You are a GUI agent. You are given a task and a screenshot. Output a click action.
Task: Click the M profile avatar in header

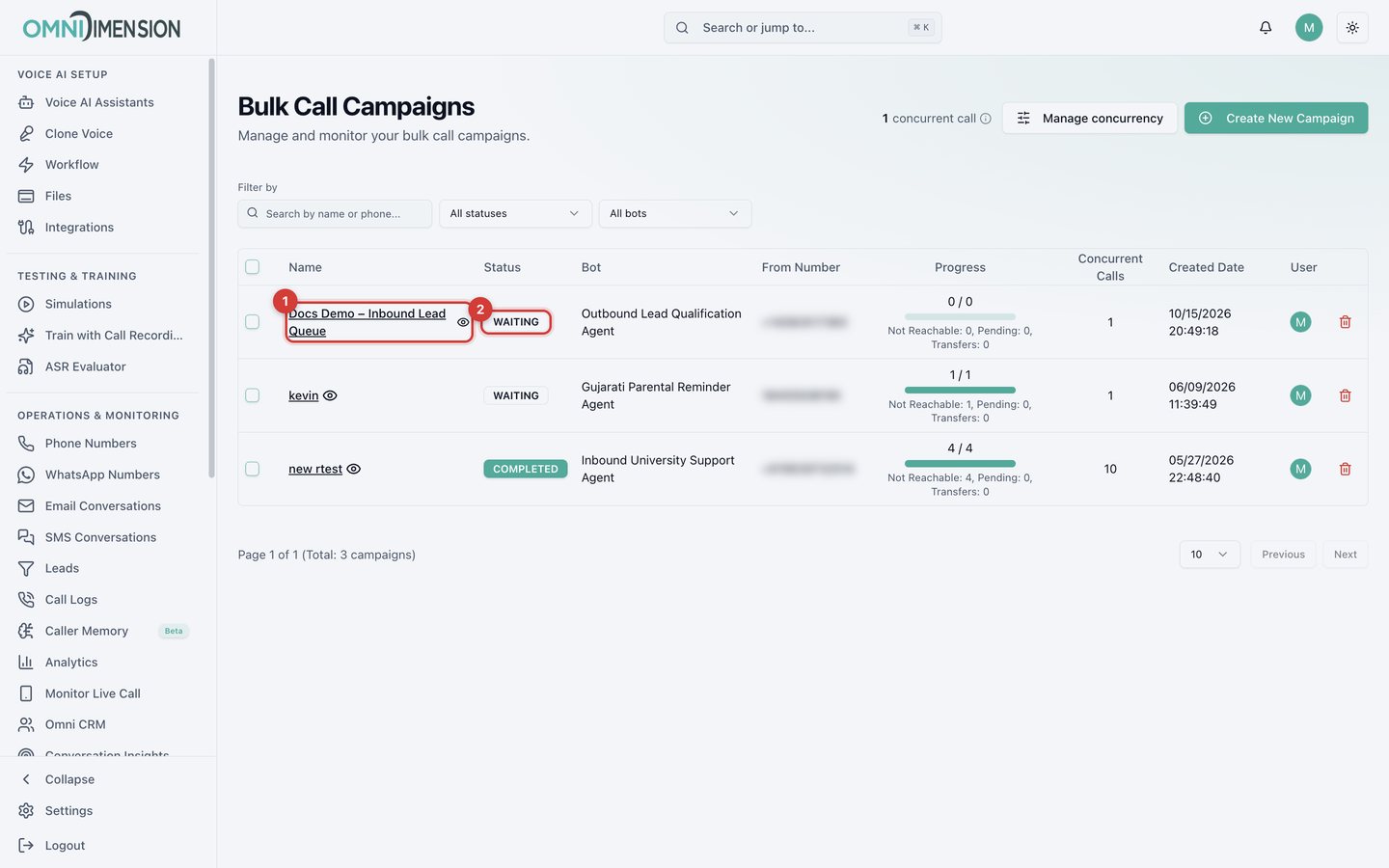pos(1309,28)
